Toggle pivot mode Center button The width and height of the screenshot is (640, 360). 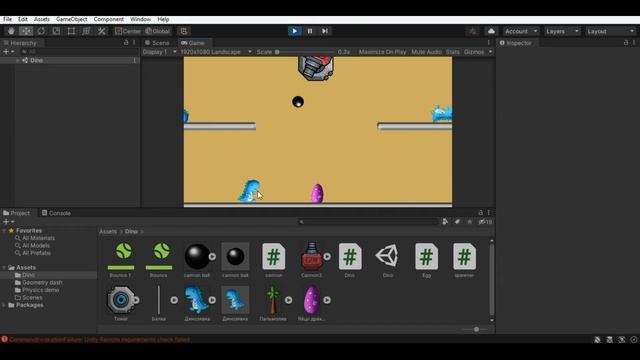tap(128, 31)
